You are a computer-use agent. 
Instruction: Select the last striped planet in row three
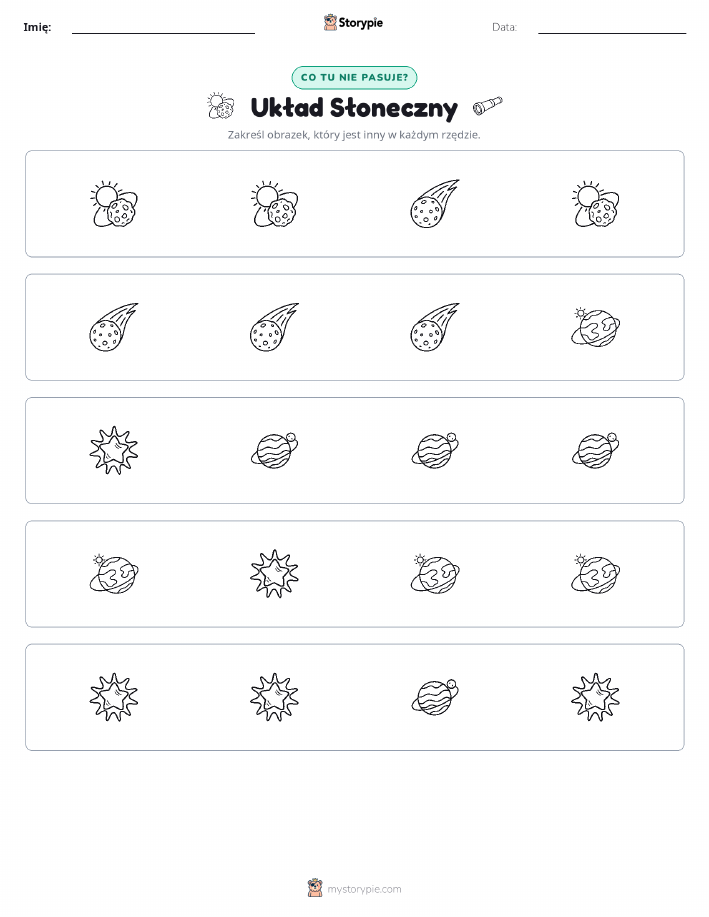596,450
